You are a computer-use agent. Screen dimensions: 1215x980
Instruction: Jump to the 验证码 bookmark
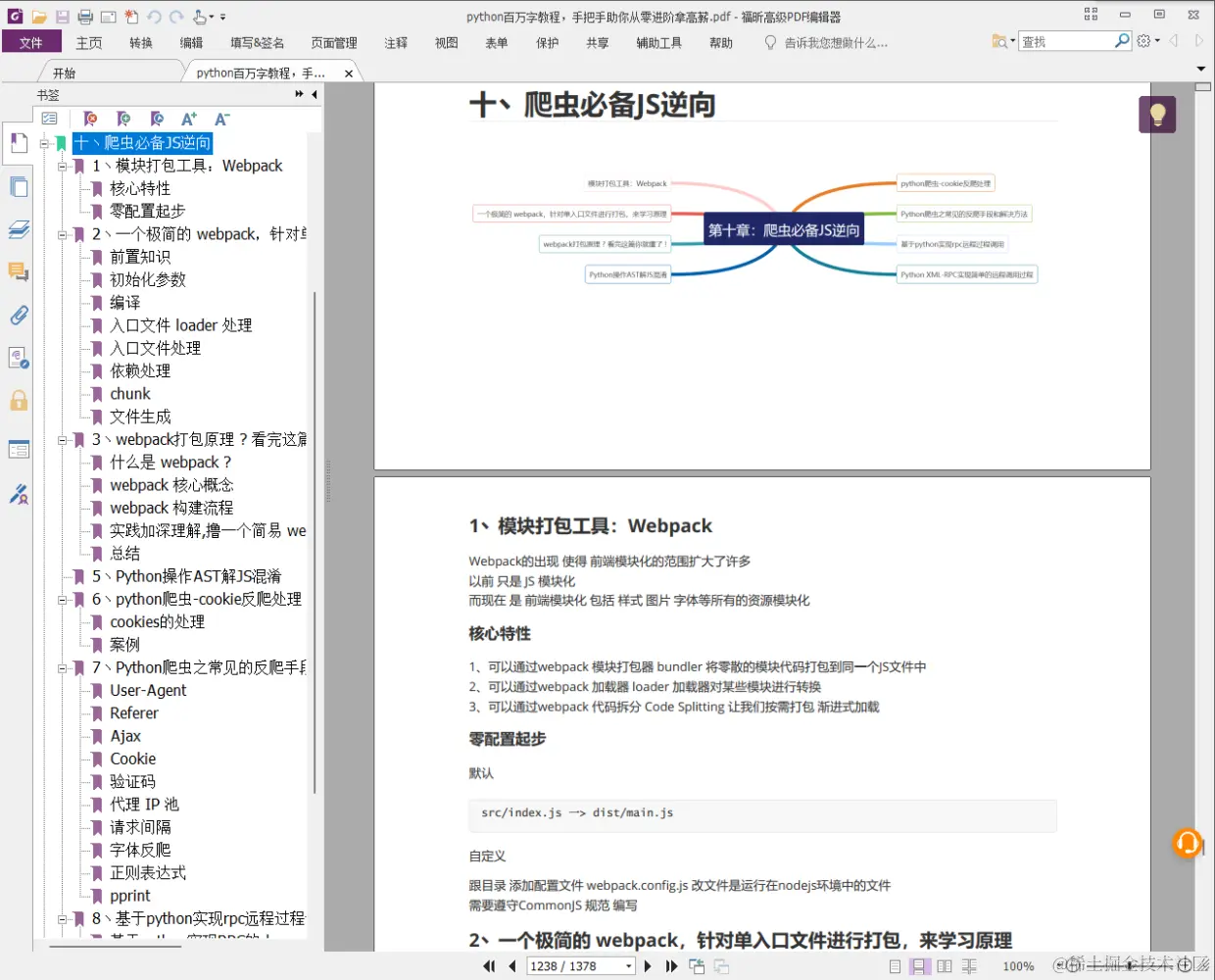tap(133, 781)
